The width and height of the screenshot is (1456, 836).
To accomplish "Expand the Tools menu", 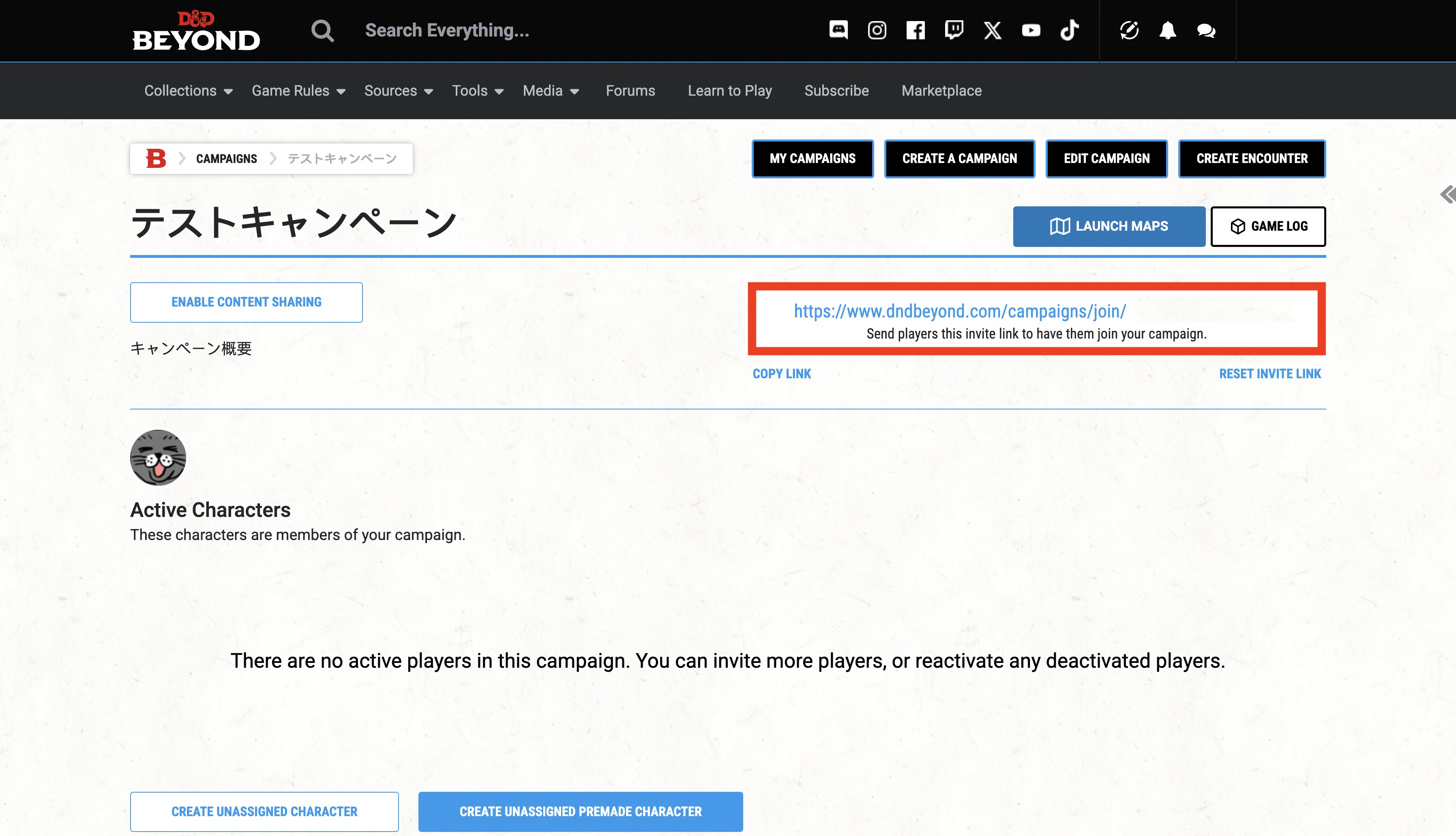I will [x=478, y=91].
